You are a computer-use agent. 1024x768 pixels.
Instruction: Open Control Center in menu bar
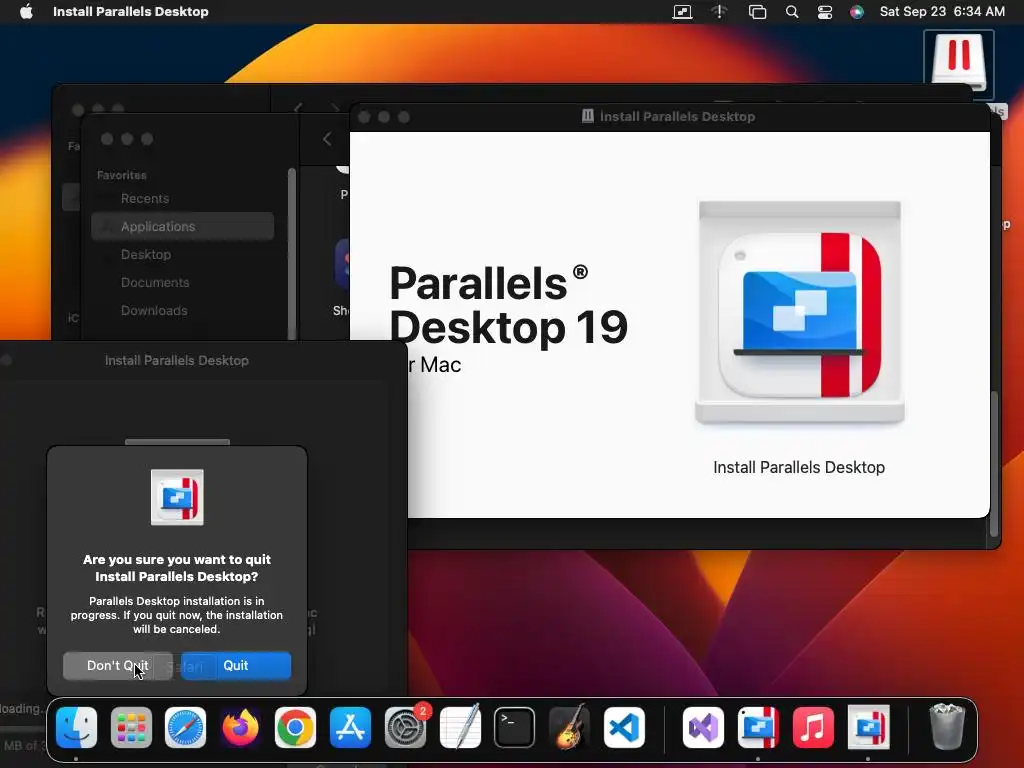tap(825, 12)
